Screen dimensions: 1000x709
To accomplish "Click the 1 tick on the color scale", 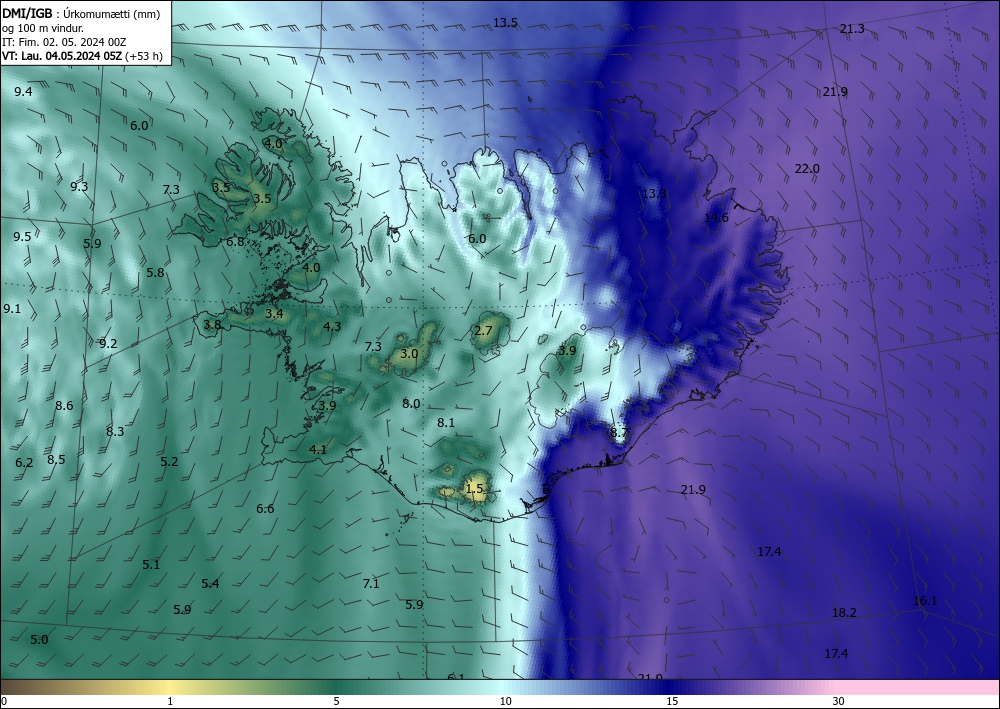I will [170, 702].
